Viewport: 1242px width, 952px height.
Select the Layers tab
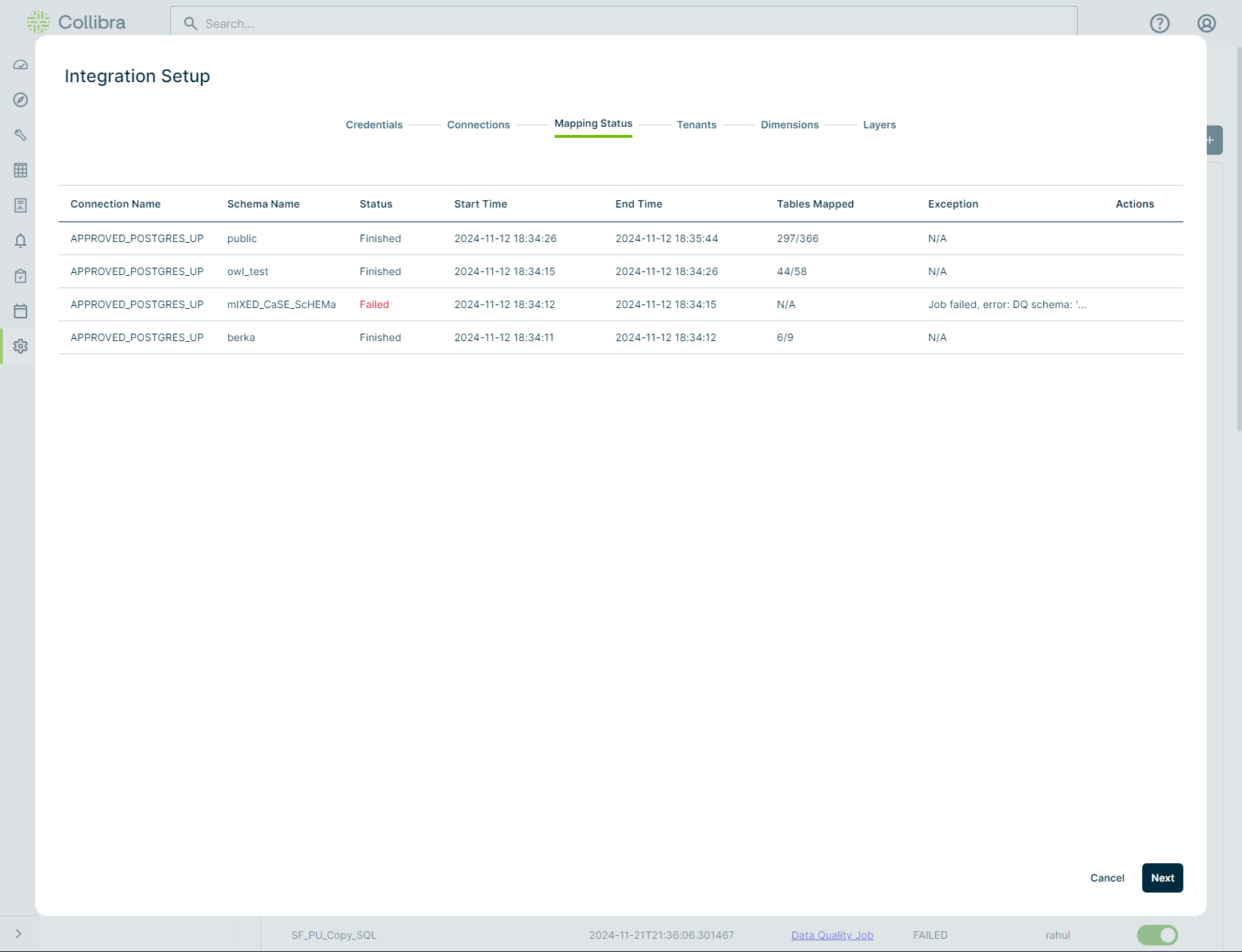click(879, 125)
